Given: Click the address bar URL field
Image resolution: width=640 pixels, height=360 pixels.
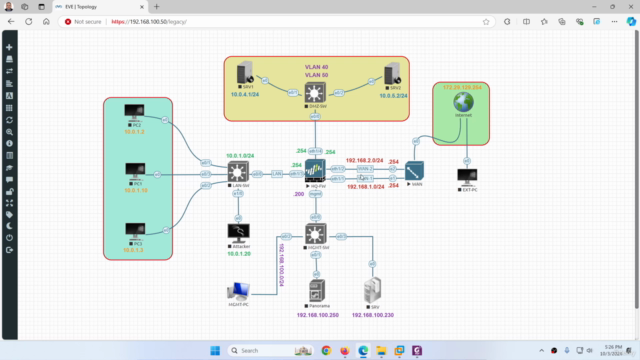Looking at the screenshot, I should click(x=278, y=22).
